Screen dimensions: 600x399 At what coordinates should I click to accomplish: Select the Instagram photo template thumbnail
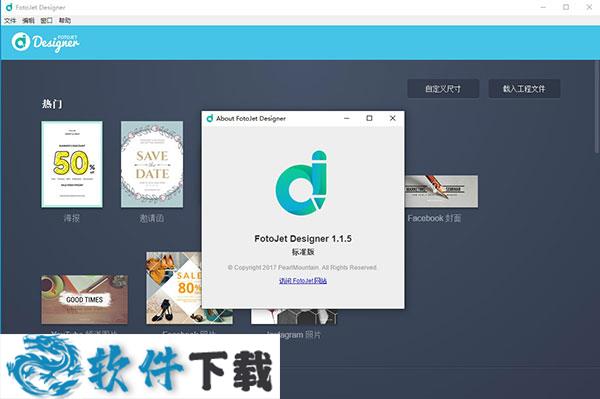coord(294,316)
